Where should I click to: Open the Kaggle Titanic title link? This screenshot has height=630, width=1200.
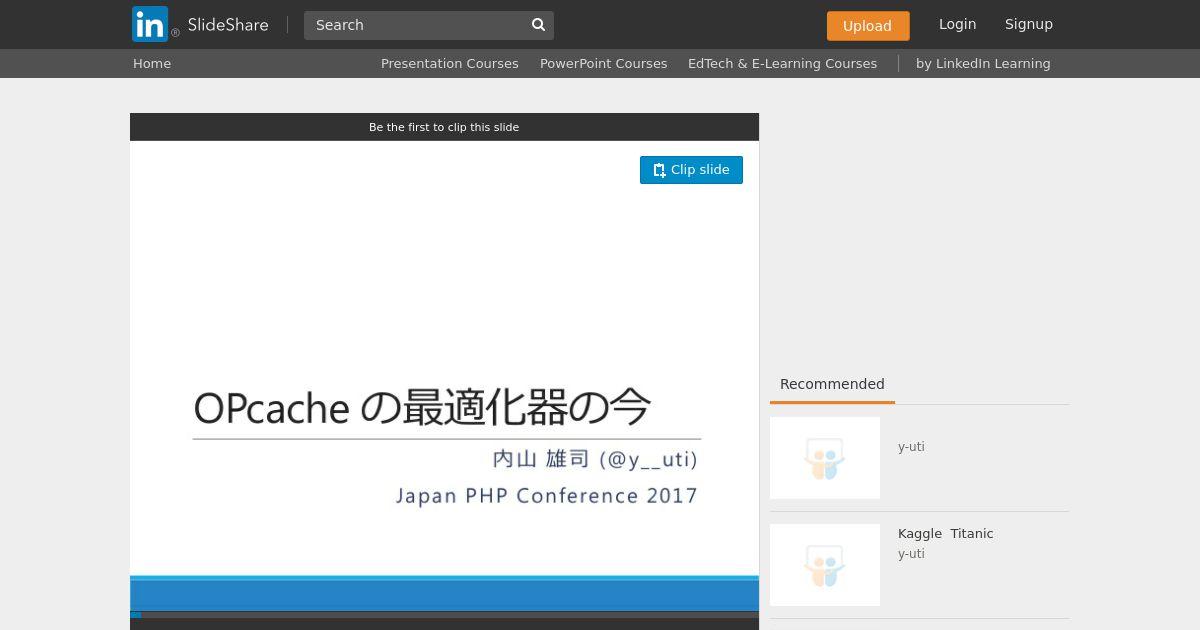945,533
